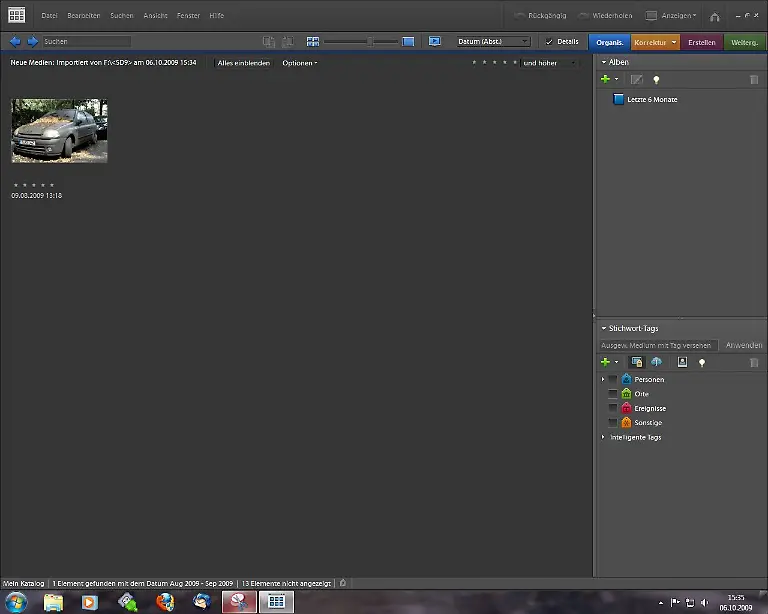Click the single photo view icon

coord(408,42)
